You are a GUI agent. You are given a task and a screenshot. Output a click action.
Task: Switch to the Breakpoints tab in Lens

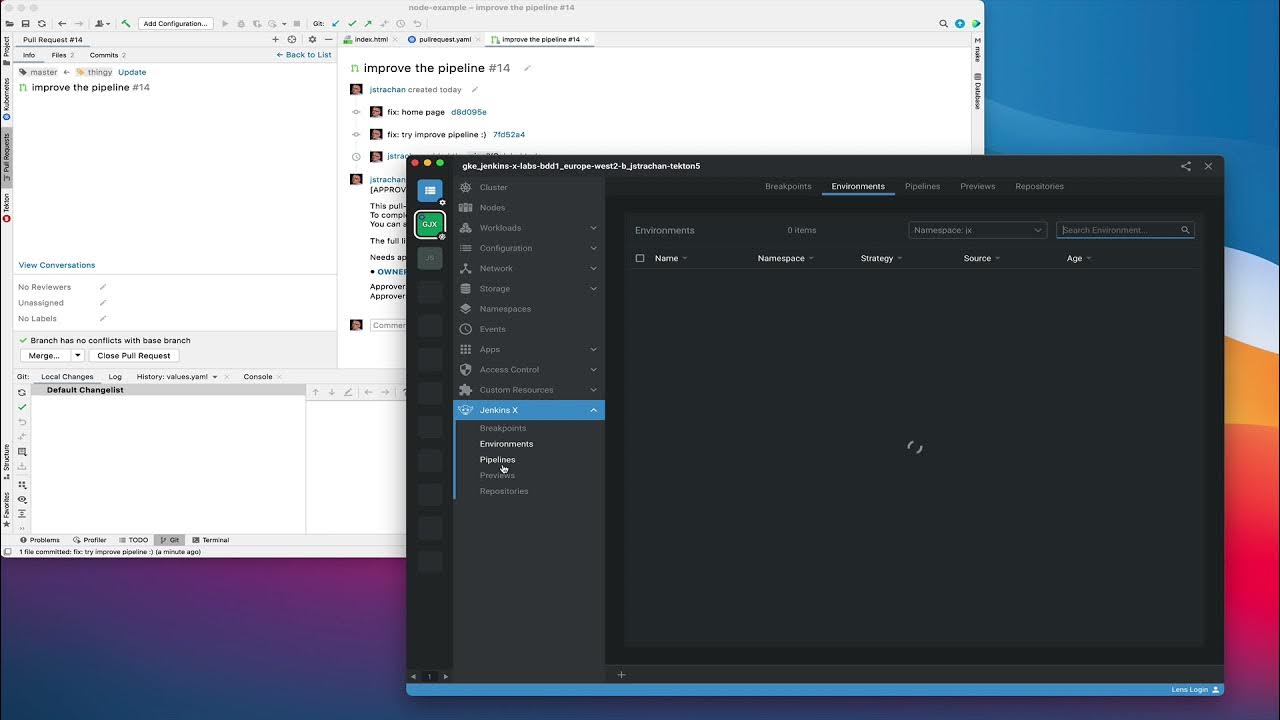pyautogui.click(x=788, y=186)
